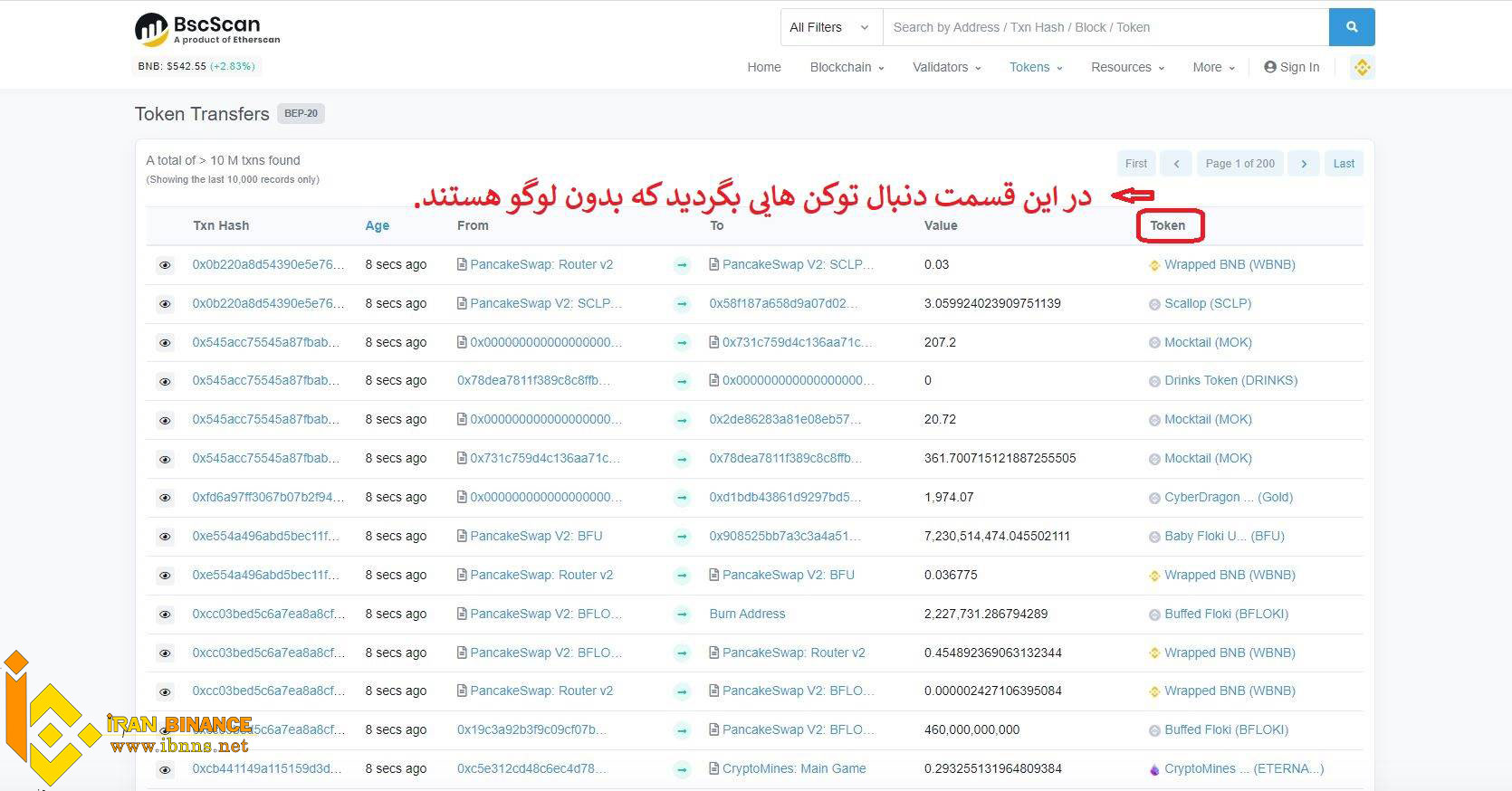Image resolution: width=1512 pixels, height=791 pixels.
Task: Click the WBNB token logo in the 0.03 value row
Action: 1154,265
